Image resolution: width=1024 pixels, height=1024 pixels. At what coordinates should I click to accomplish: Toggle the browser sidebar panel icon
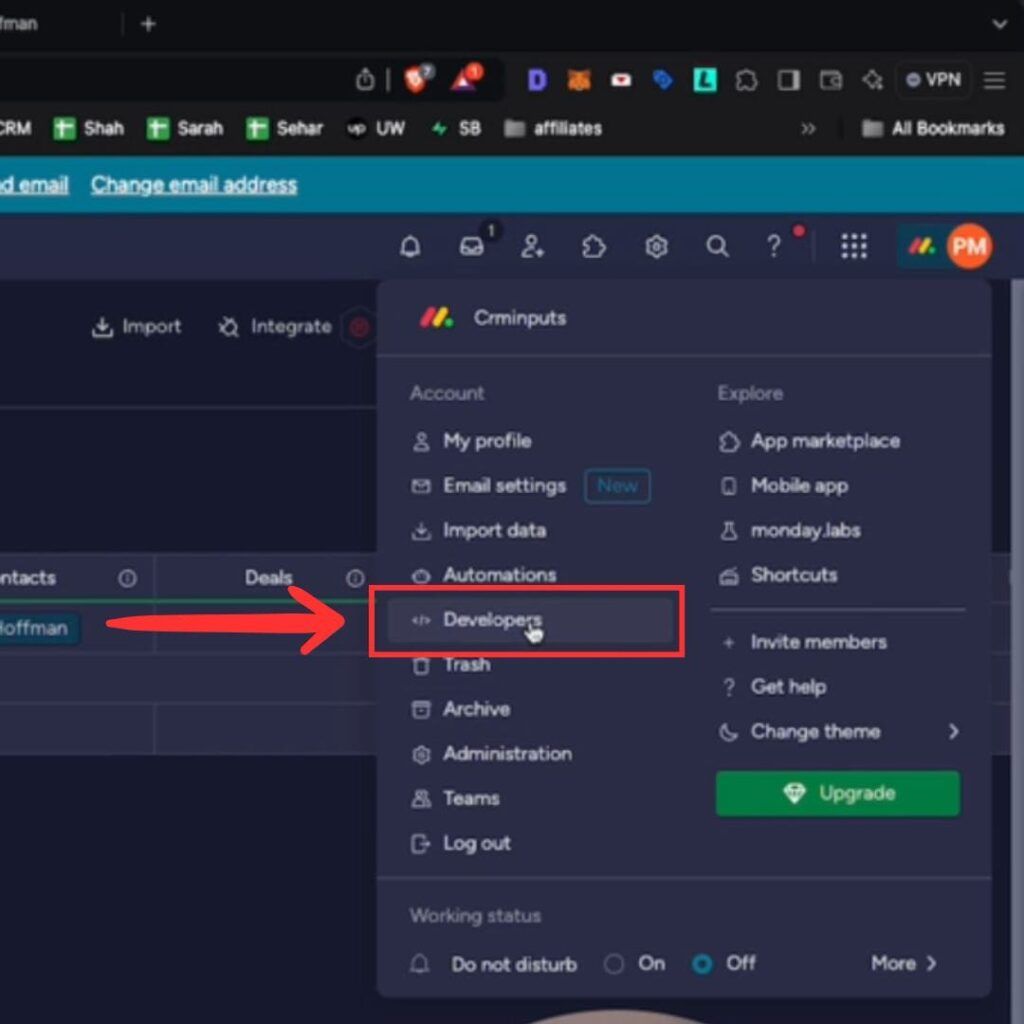point(788,80)
